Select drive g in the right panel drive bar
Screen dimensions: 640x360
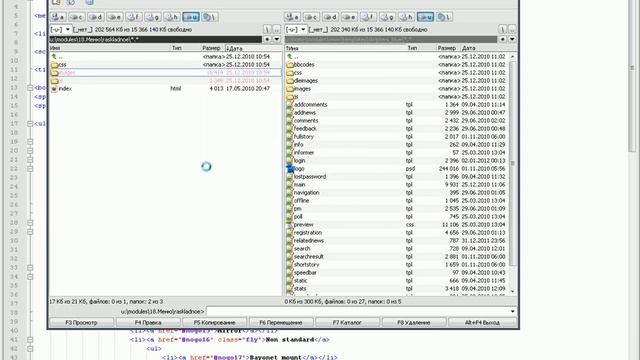(x=387, y=17)
